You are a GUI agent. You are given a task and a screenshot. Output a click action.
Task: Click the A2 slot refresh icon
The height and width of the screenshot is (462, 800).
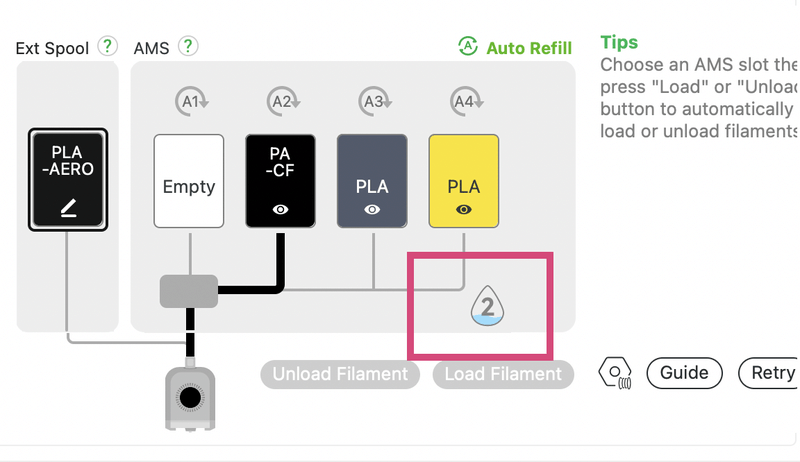coord(283,101)
